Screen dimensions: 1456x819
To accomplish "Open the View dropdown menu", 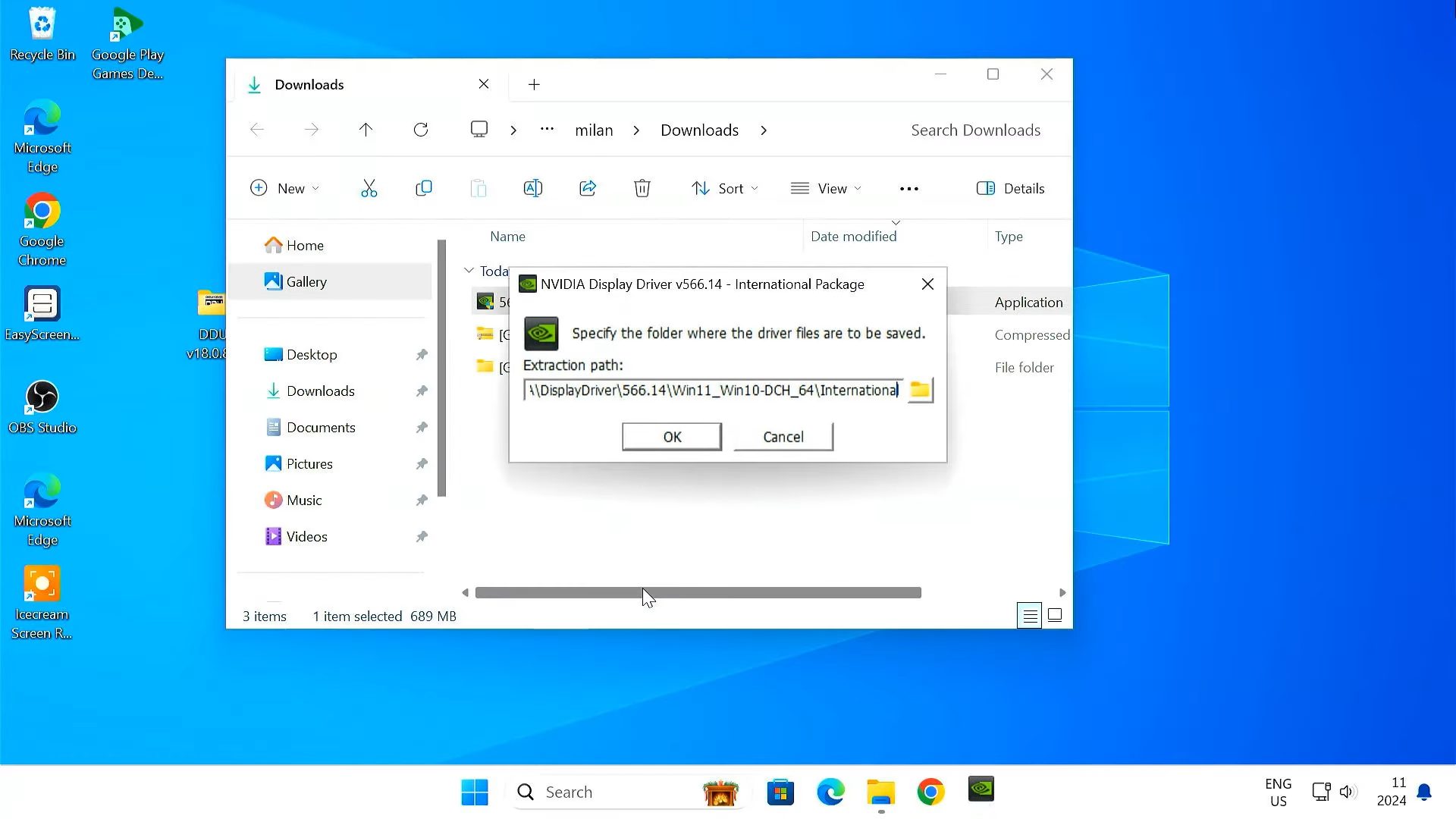I will click(x=827, y=188).
